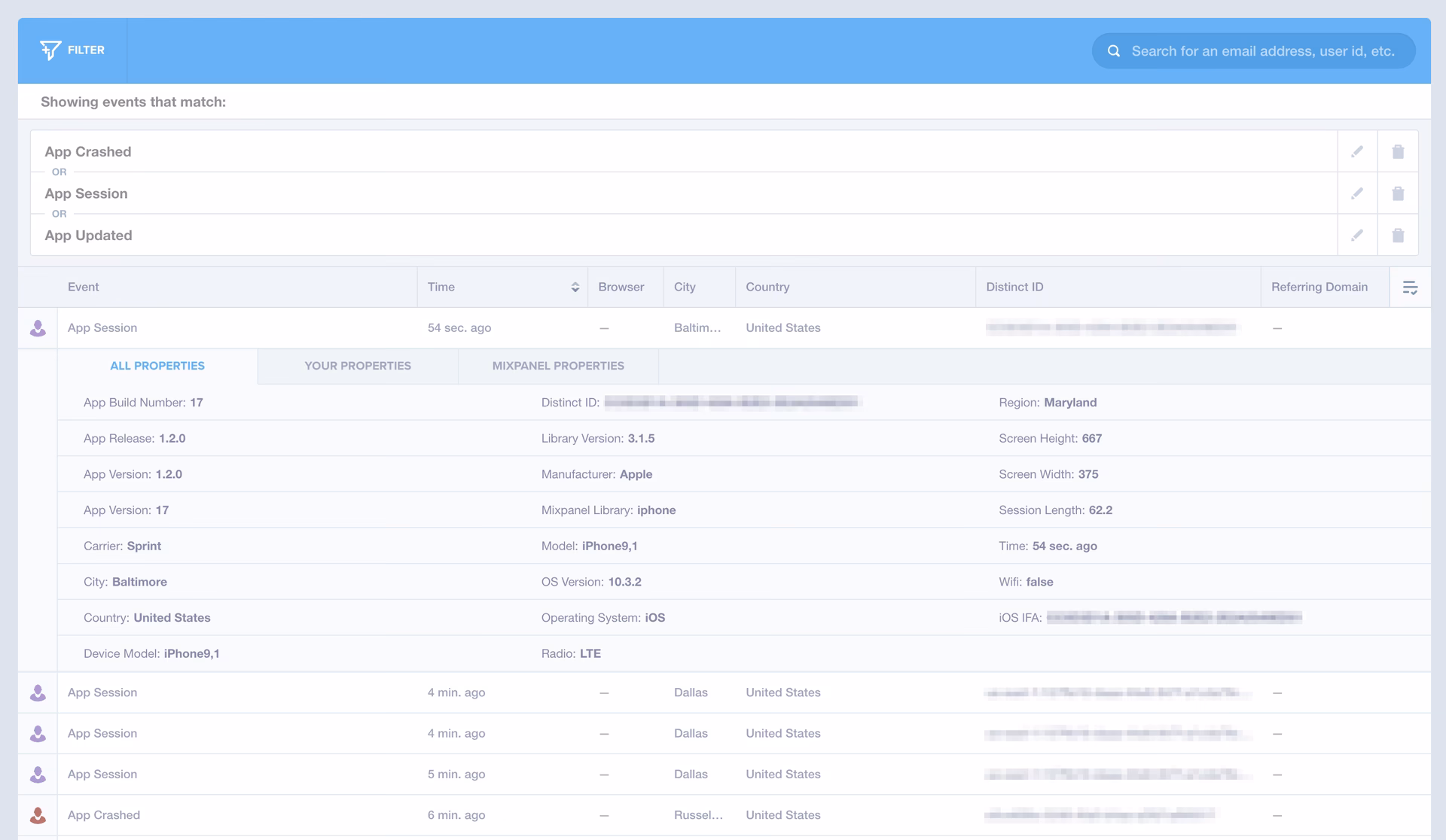Click the Baltim... city cell

coord(697,328)
